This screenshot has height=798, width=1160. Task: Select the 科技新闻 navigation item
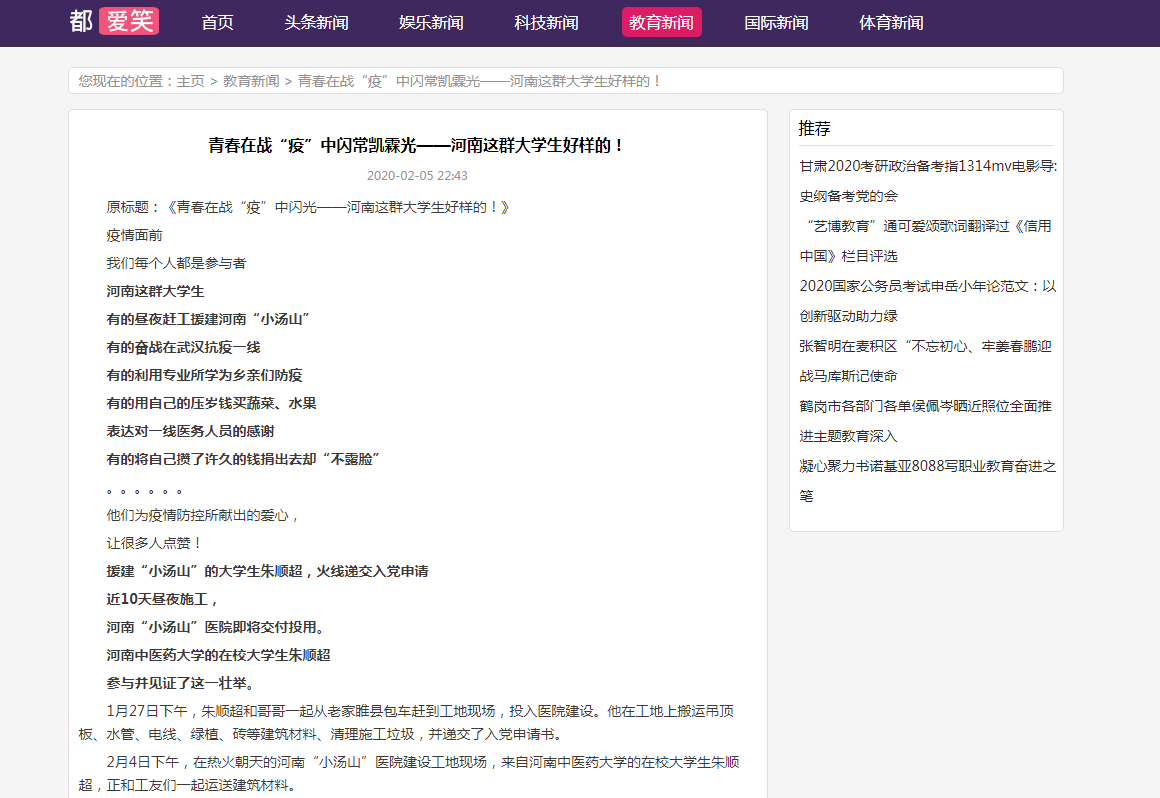tap(546, 23)
